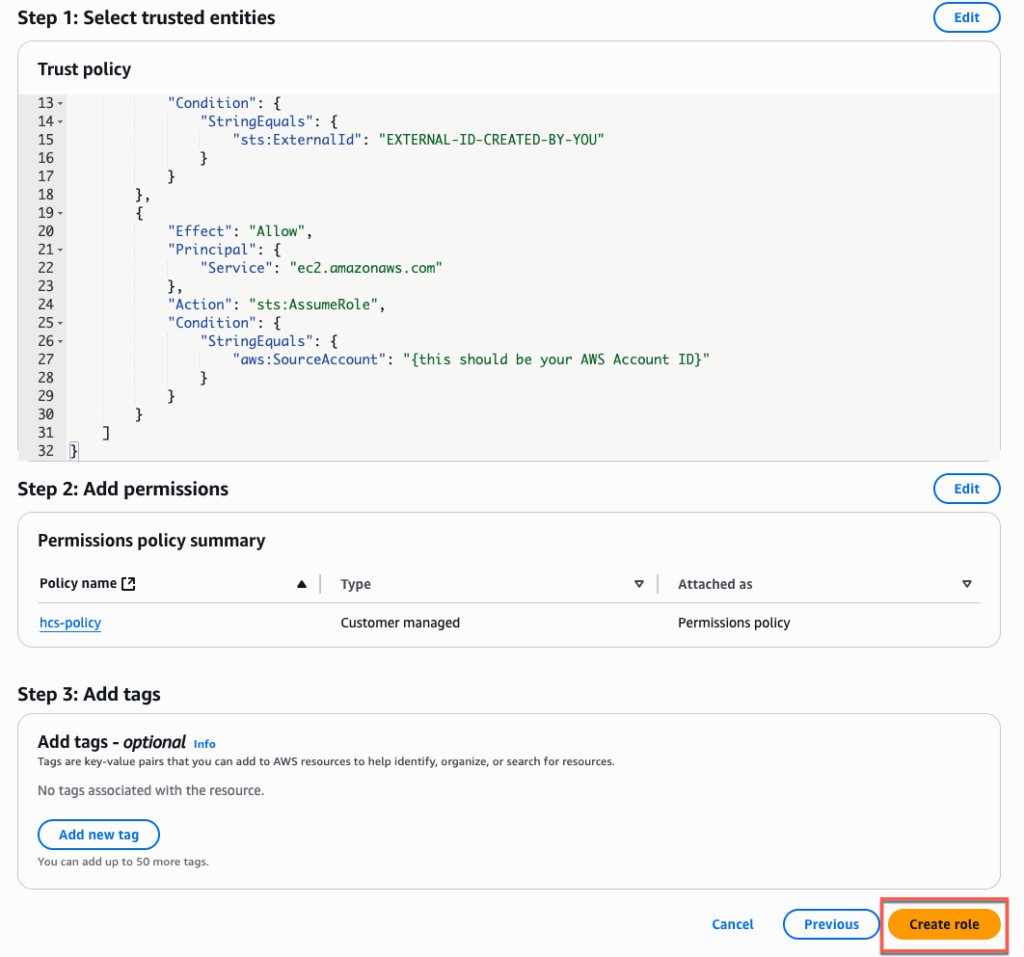Fold the StringEquals block at line 14

click(x=60, y=122)
